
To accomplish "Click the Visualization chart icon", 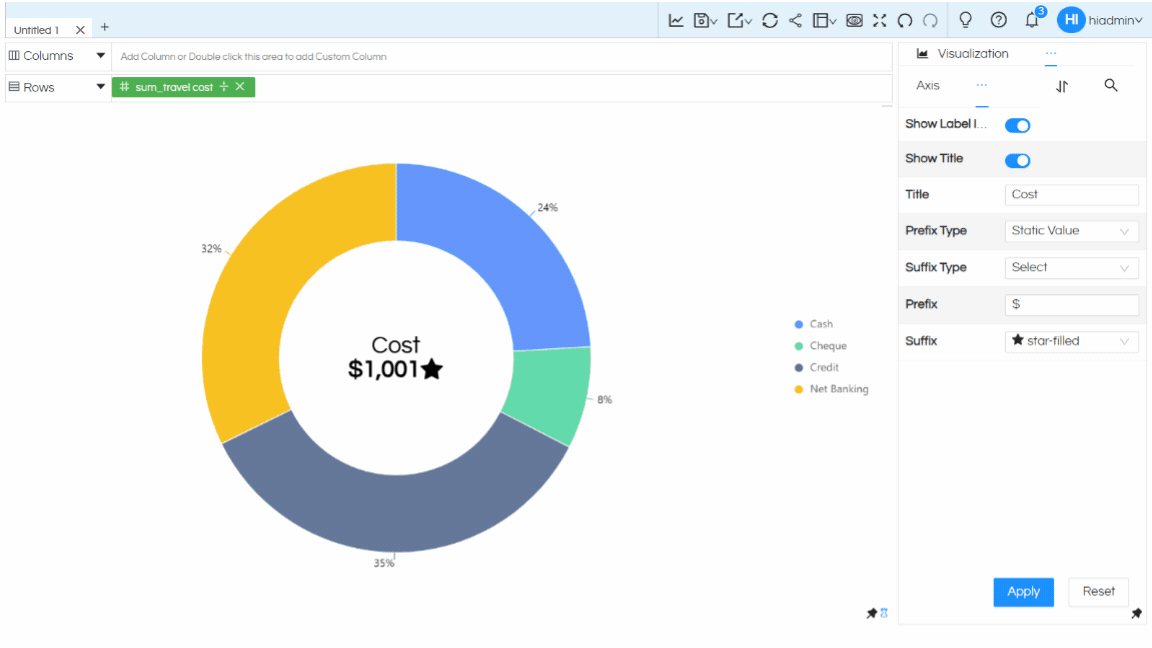I will pyautogui.click(x=922, y=54).
